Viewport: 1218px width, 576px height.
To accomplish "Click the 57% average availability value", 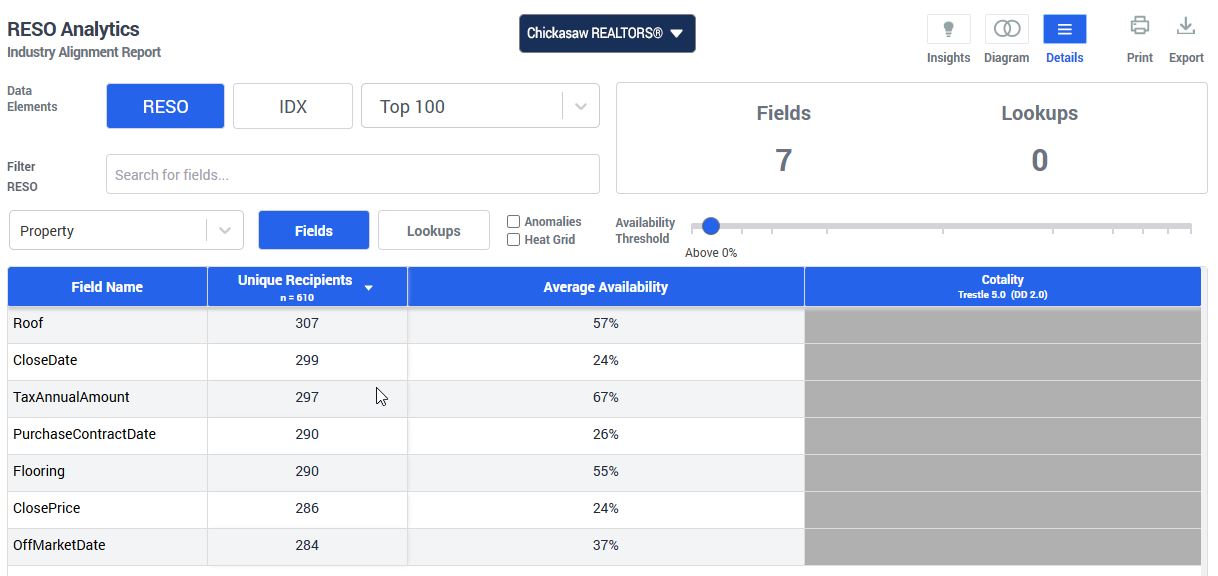I will point(606,323).
